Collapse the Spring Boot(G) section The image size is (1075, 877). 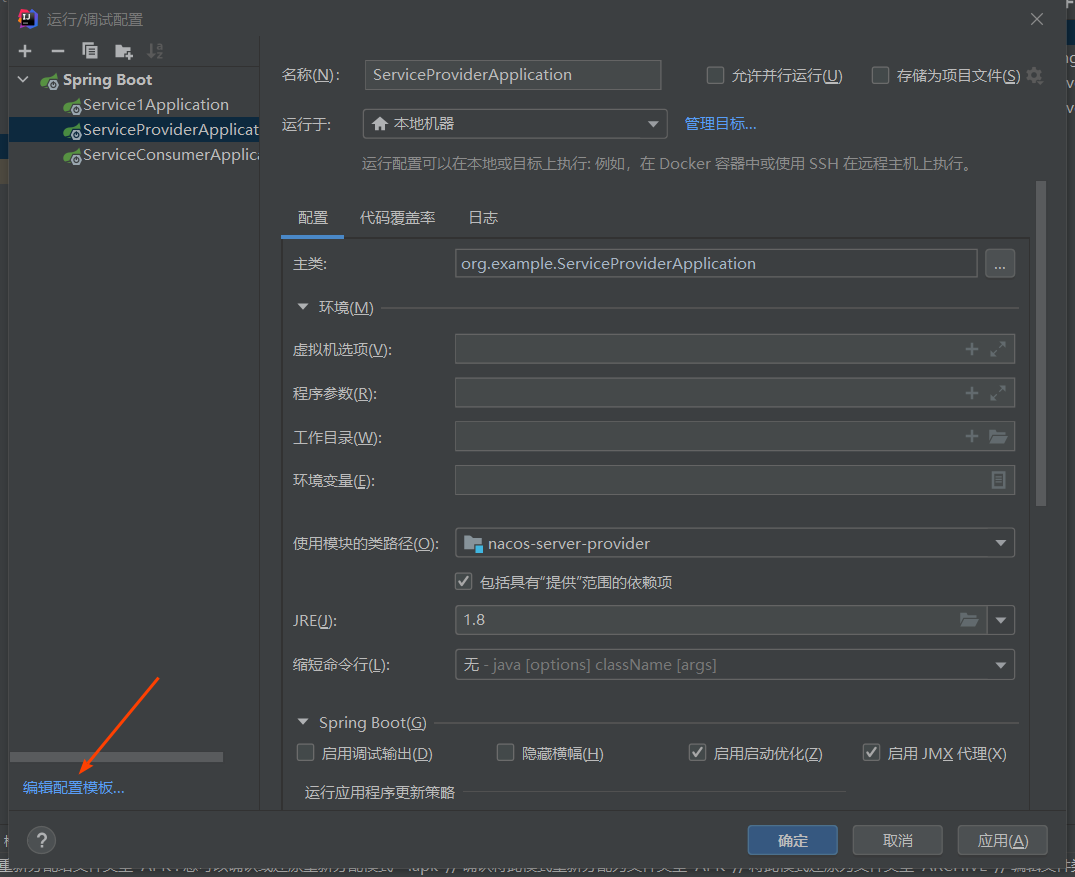click(302, 722)
